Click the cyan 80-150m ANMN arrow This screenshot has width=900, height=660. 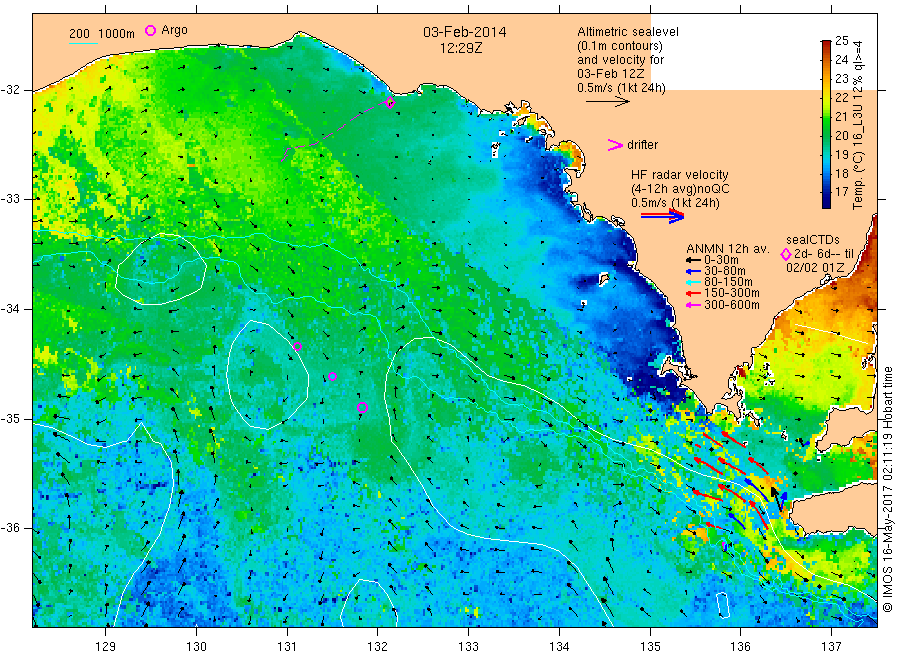tap(693, 282)
